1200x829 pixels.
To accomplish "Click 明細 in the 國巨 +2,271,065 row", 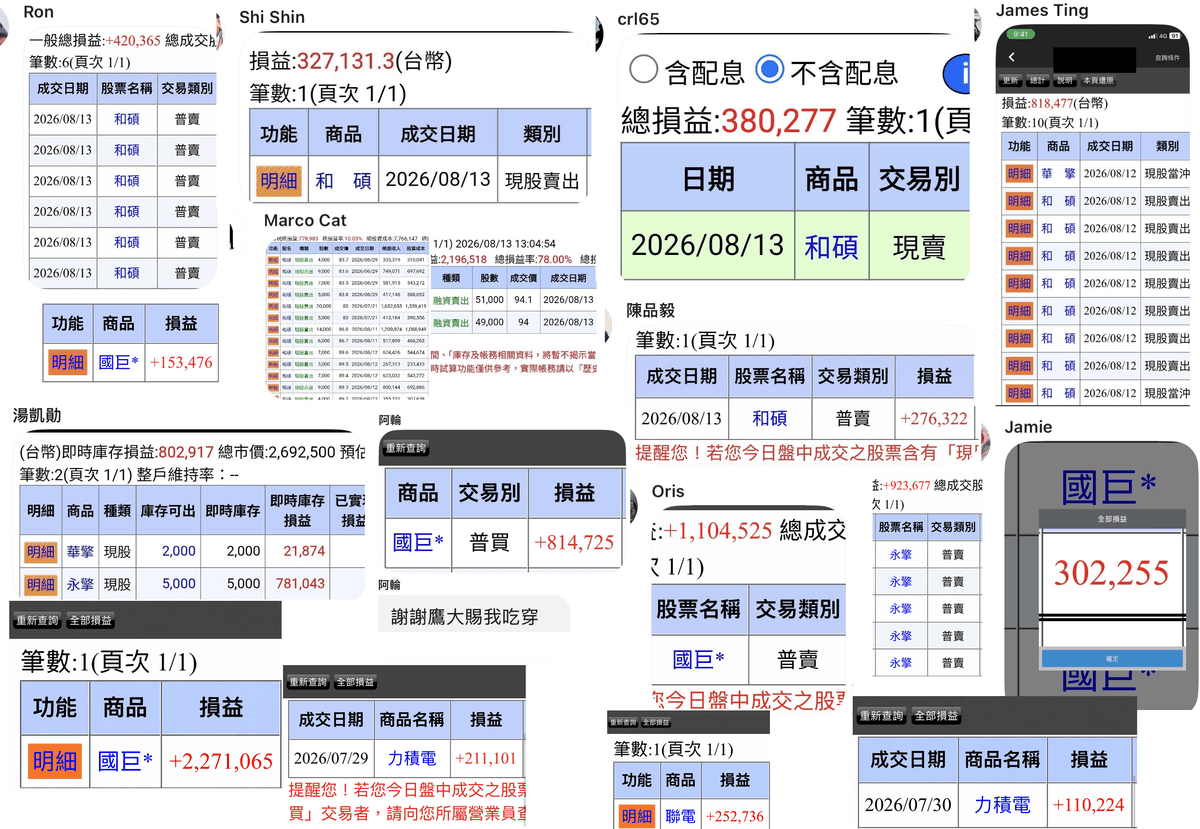I will 55,761.
